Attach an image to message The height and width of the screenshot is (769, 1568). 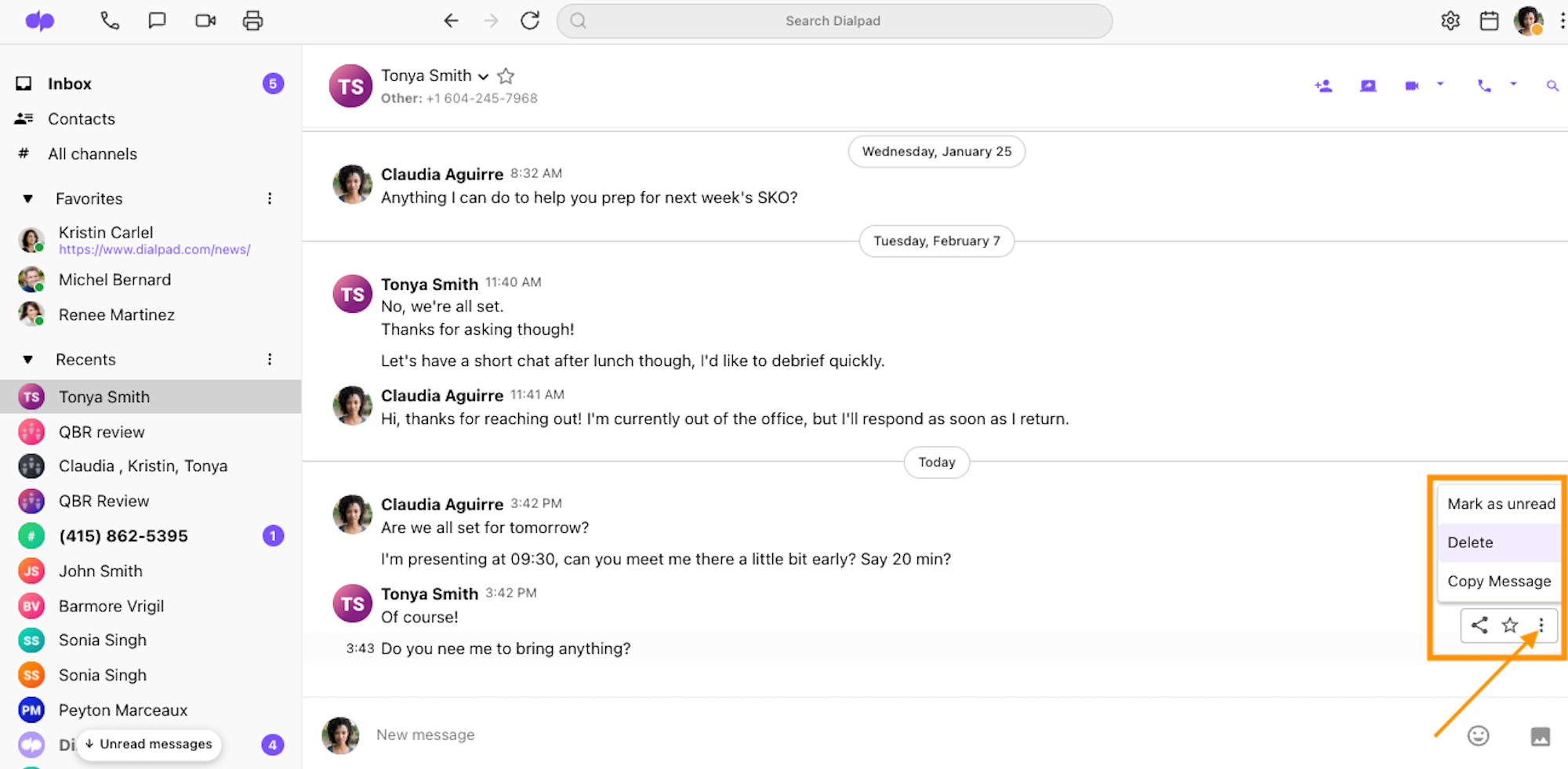click(1541, 736)
